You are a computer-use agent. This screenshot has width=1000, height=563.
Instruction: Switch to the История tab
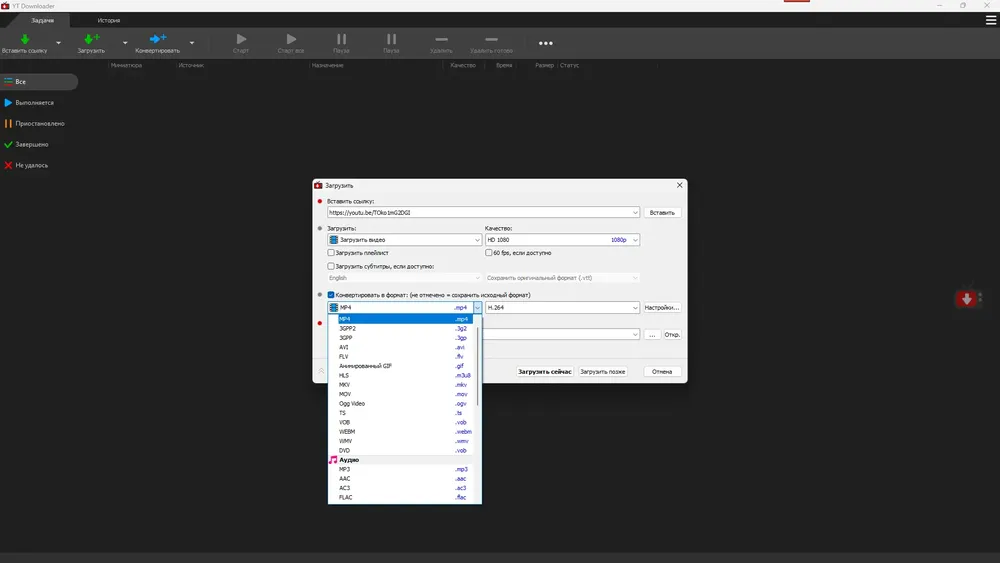pyautogui.click(x=109, y=20)
